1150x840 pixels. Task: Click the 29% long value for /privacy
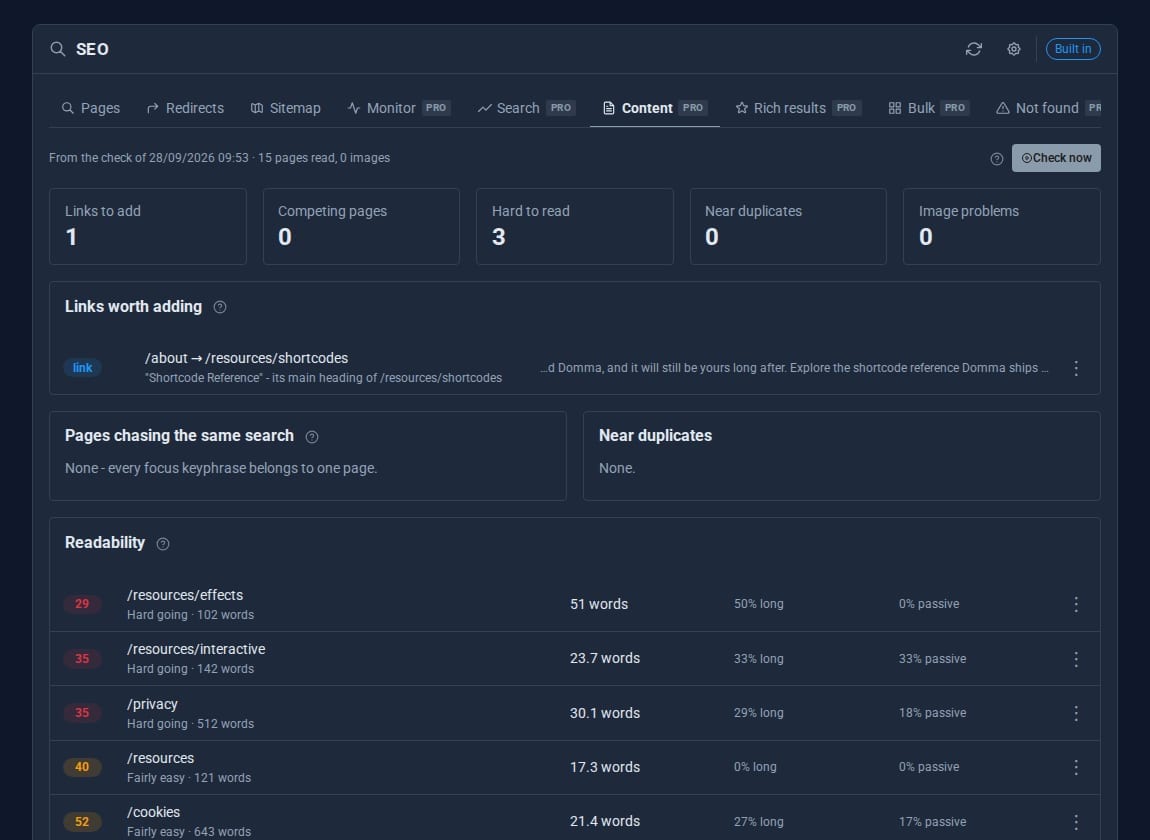point(758,713)
